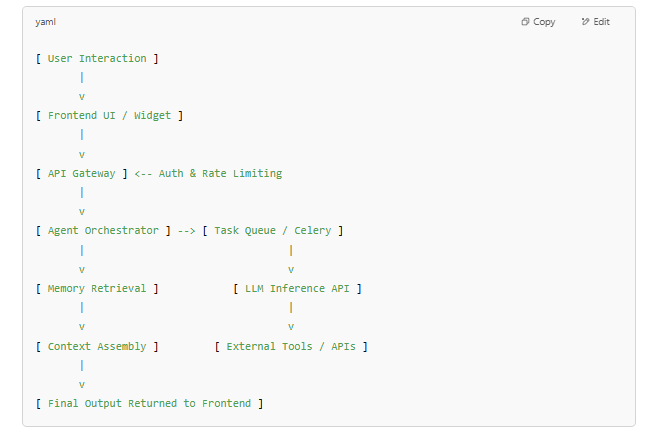Screen dimensions: 661x435
Task: Select the Frontend UI / Widget line
Action: (109, 115)
